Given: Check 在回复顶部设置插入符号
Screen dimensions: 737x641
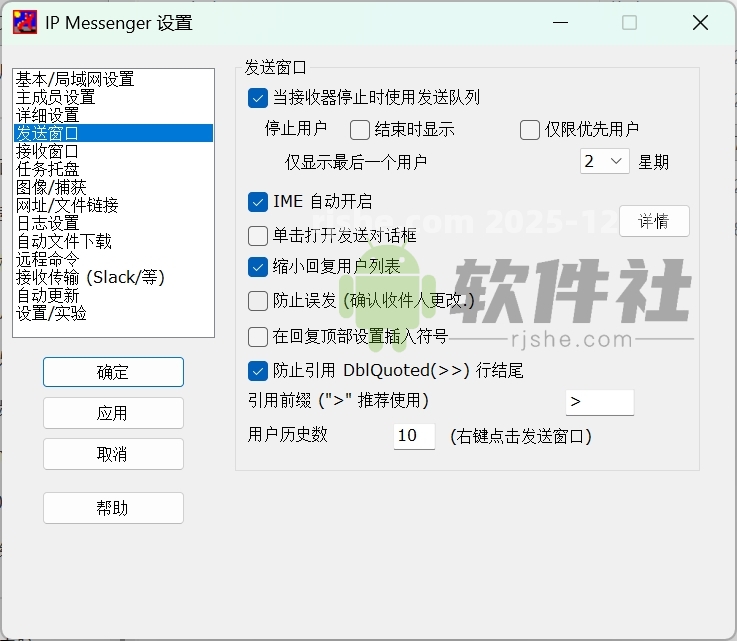Looking at the screenshot, I should pos(258,336).
